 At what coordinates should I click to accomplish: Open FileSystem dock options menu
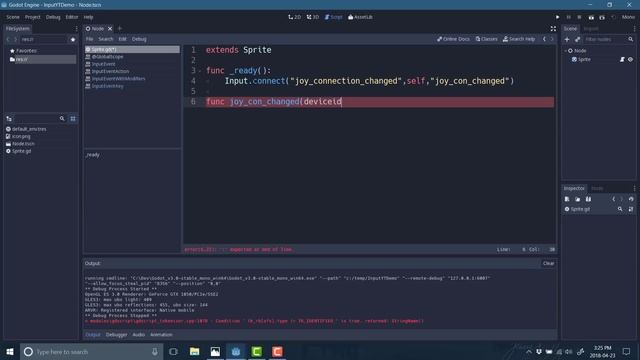[76, 29]
